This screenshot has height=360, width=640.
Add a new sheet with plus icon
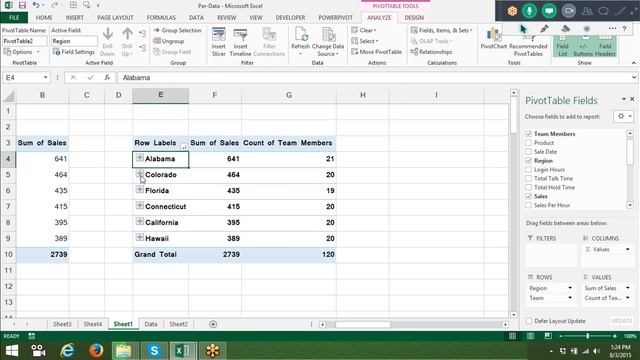(213, 324)
